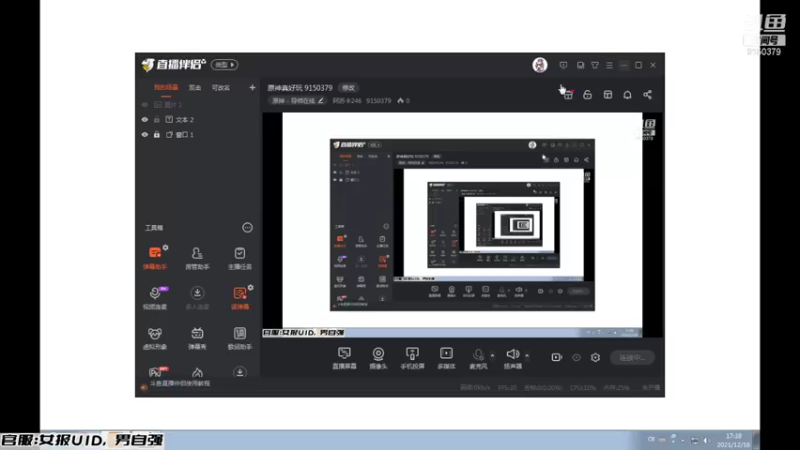This screenshot has height=450, width=800.
Task: Open user avatar profile
Action: click(x=540, y=65)
